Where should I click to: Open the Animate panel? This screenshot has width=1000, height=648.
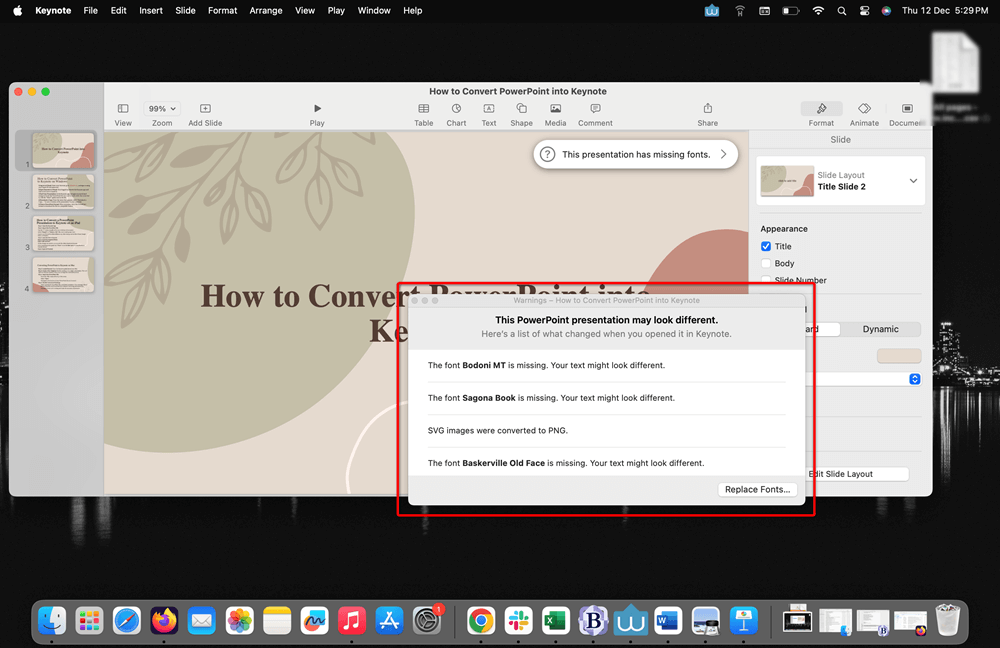click(864, 111)
